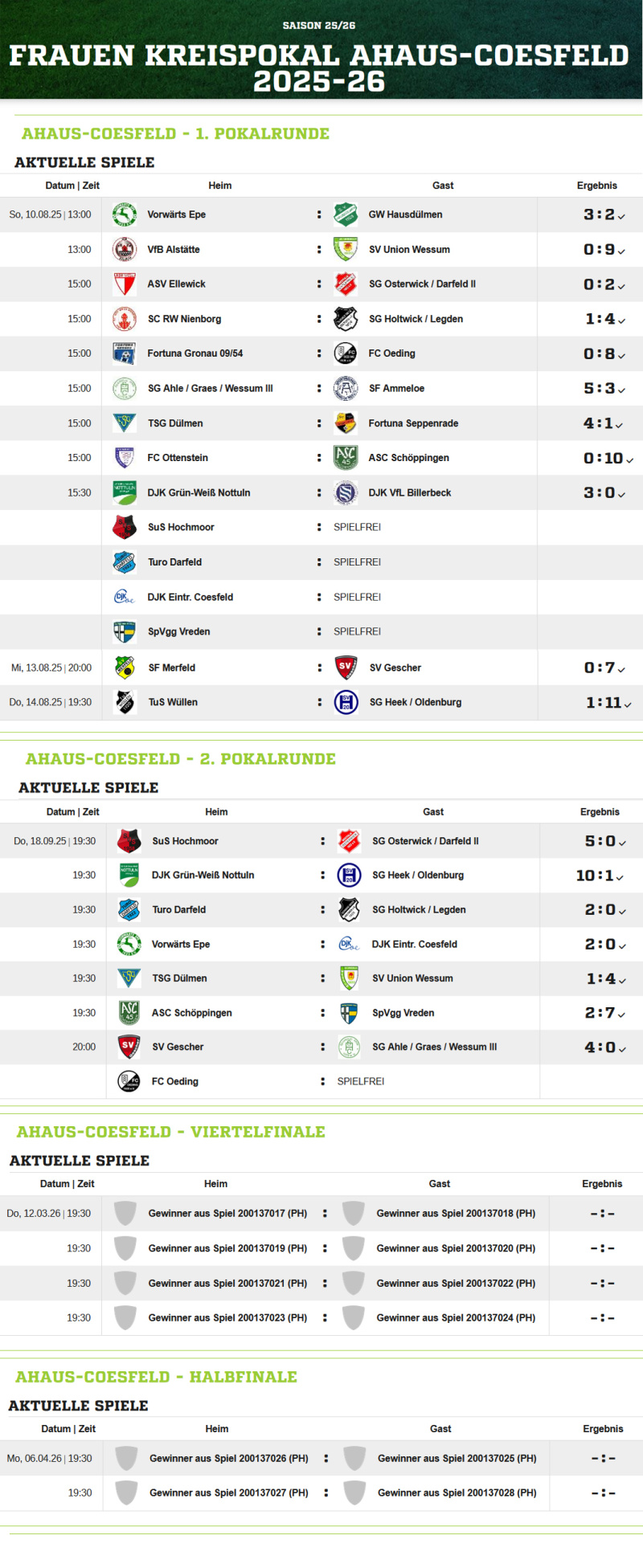The image size is (643, 1568).
Task: Click the ASC Schöppingen logo next to FC Ottenstein
Action: coord(346,458)
